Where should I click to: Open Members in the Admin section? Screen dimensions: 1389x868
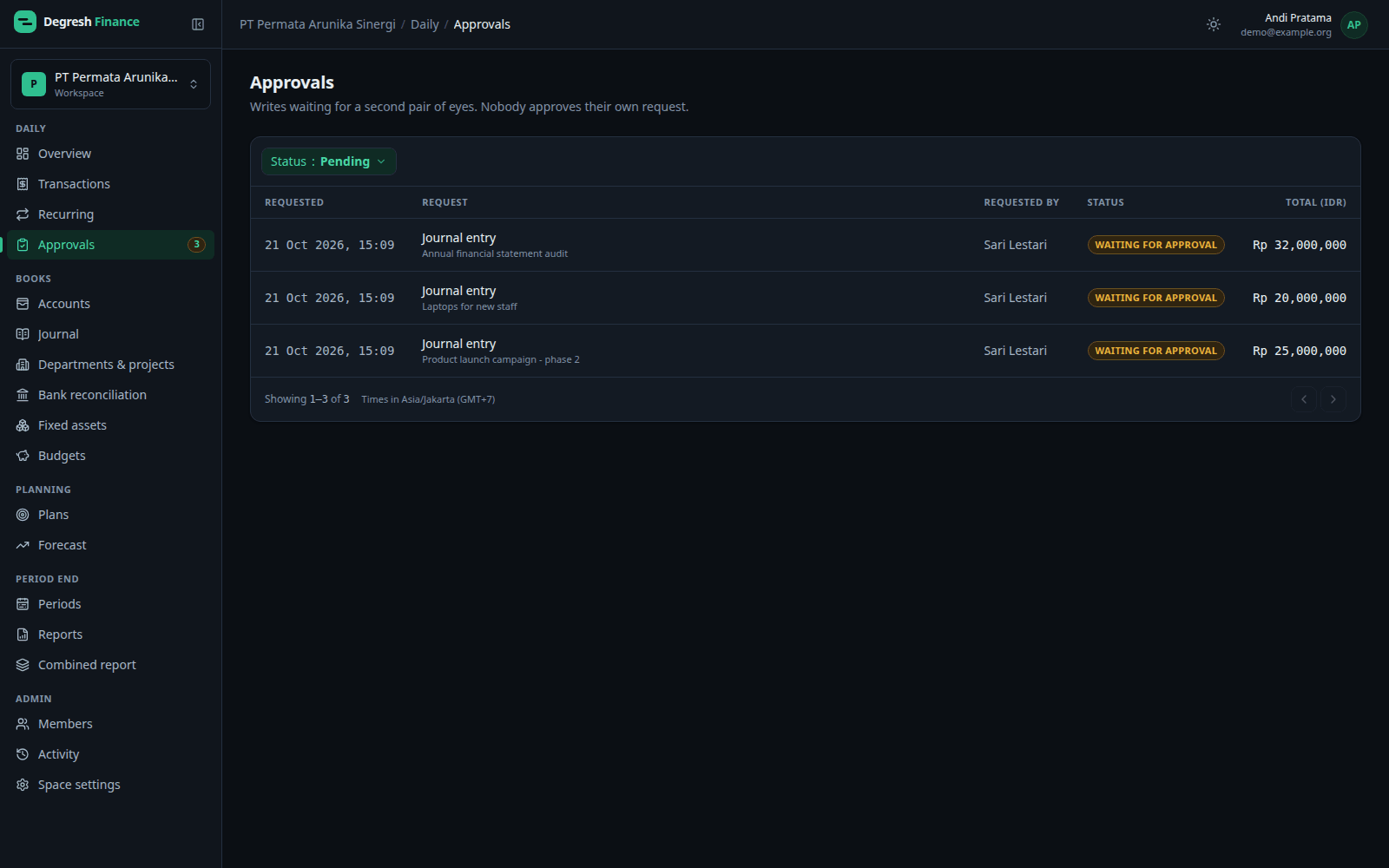pos(110,724)
